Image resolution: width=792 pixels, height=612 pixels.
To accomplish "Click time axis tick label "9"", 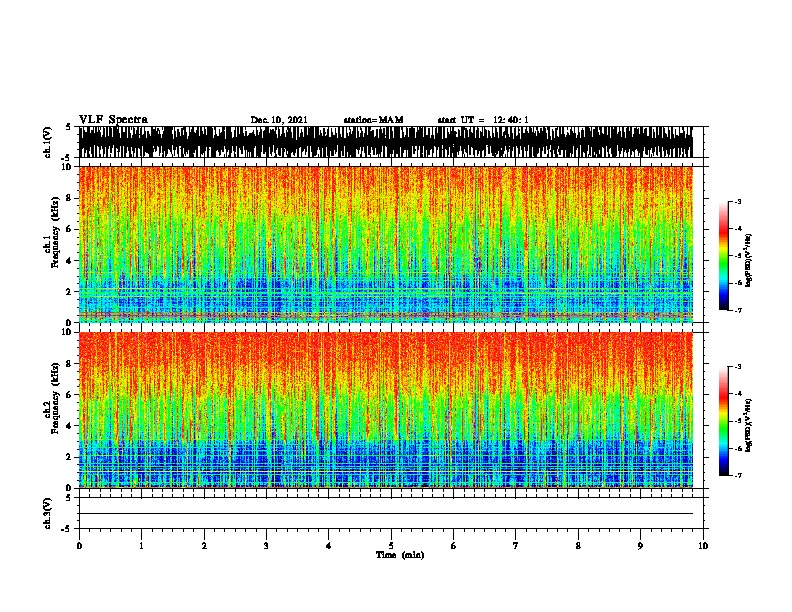I will (x=640, y=546).
